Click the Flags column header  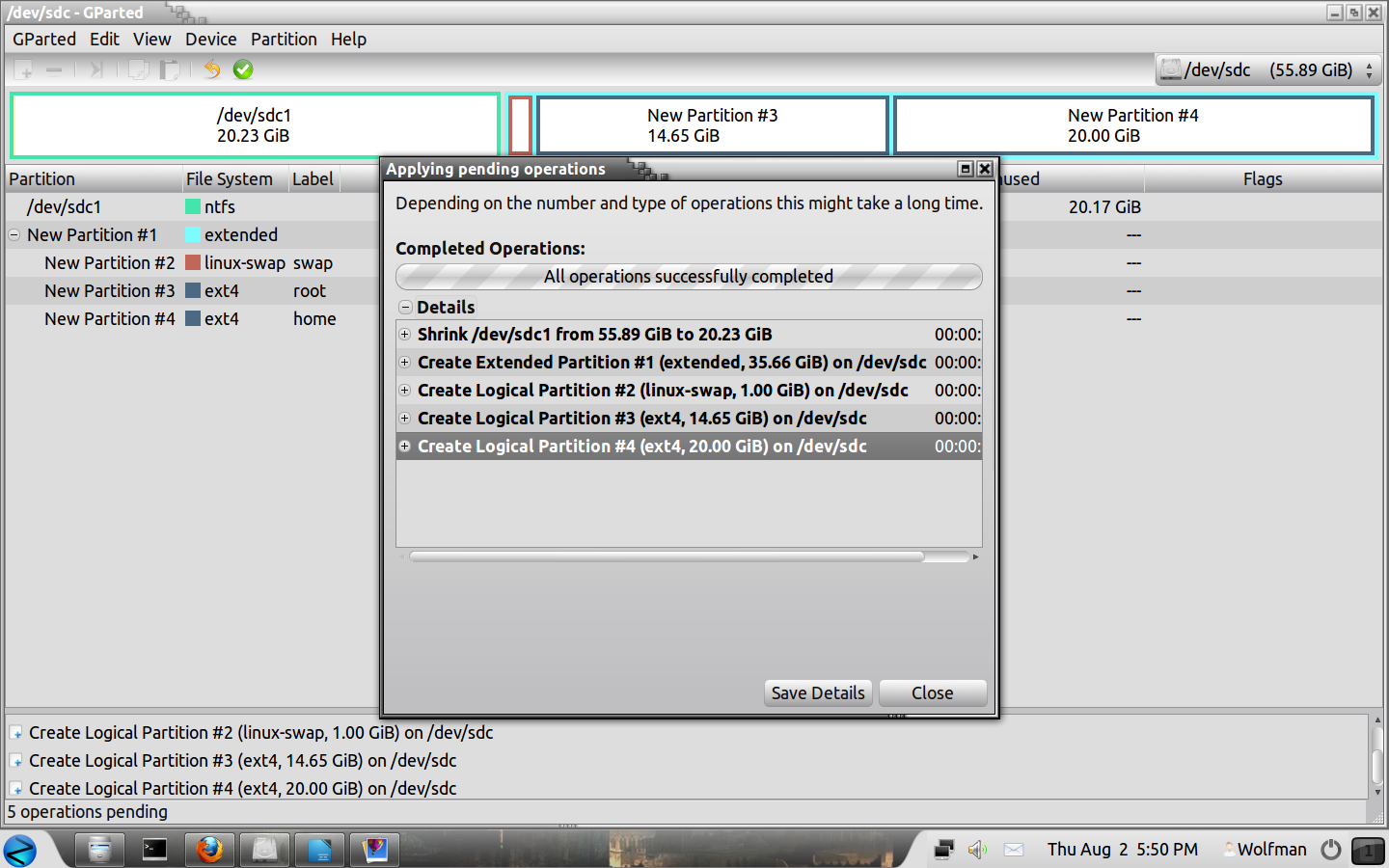(x=1263, y=179)
